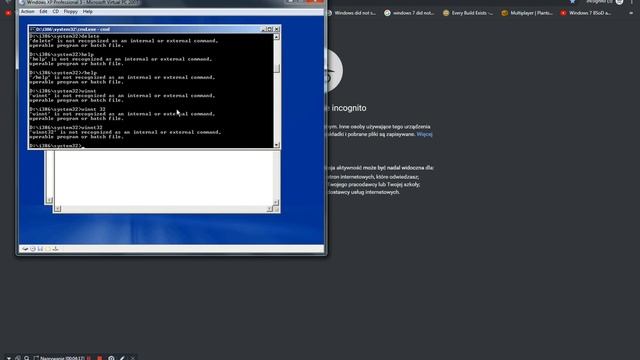Open the Floppy menu in Virtual PC
640x360 pixels.
click(x=70, y=11)
